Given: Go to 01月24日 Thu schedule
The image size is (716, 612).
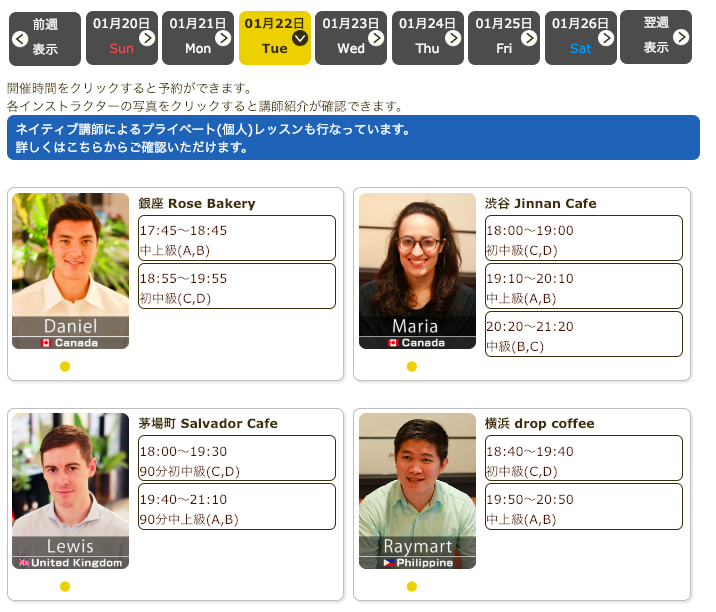Looking at the screenshot, I should (x=427, y=38).
